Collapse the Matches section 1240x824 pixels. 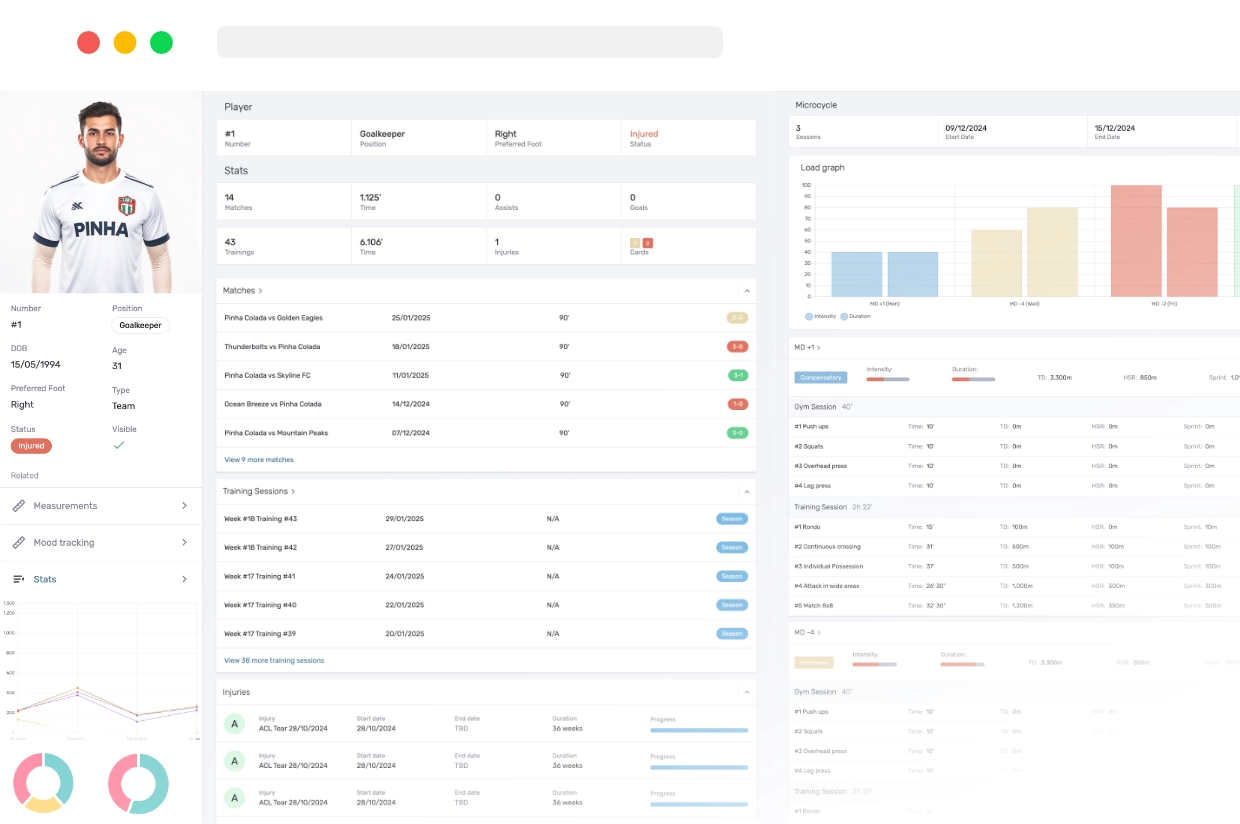(746, 291)
